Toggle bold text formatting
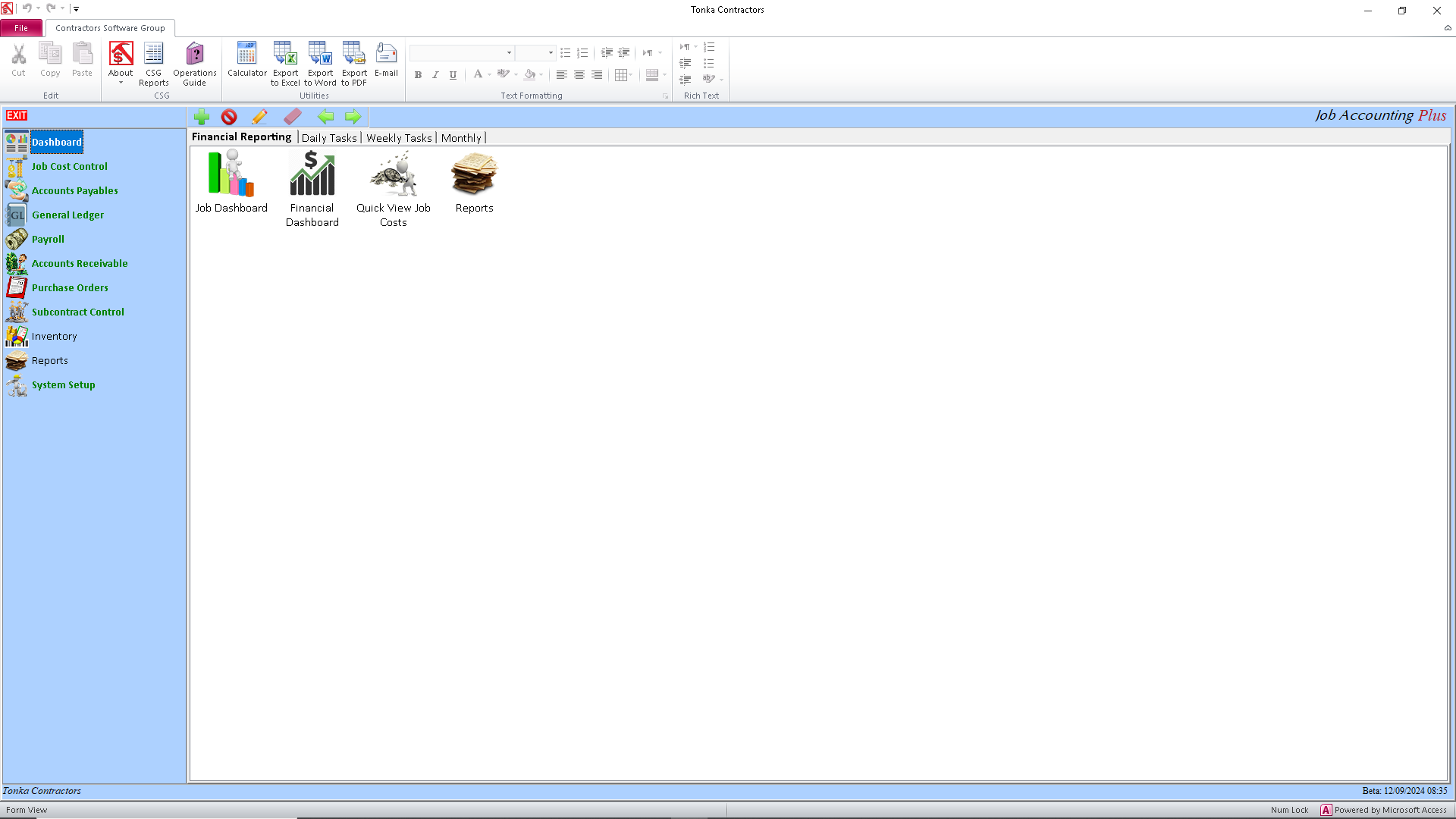The width and height of the screenshot is (1456, 819). (x=418, y=74)
